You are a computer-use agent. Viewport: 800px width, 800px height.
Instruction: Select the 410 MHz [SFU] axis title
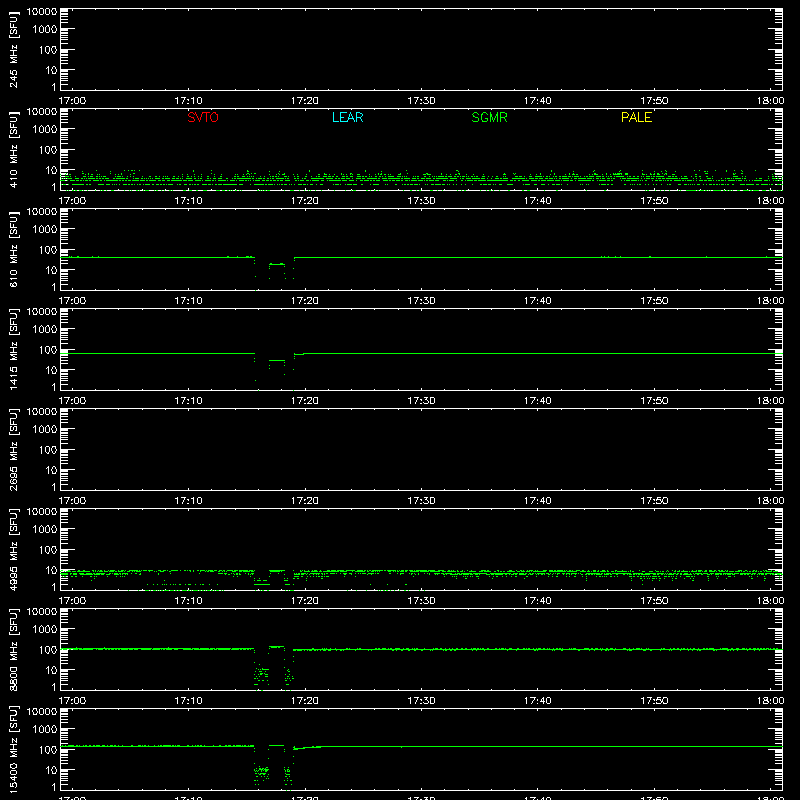[x=13, y=149]
